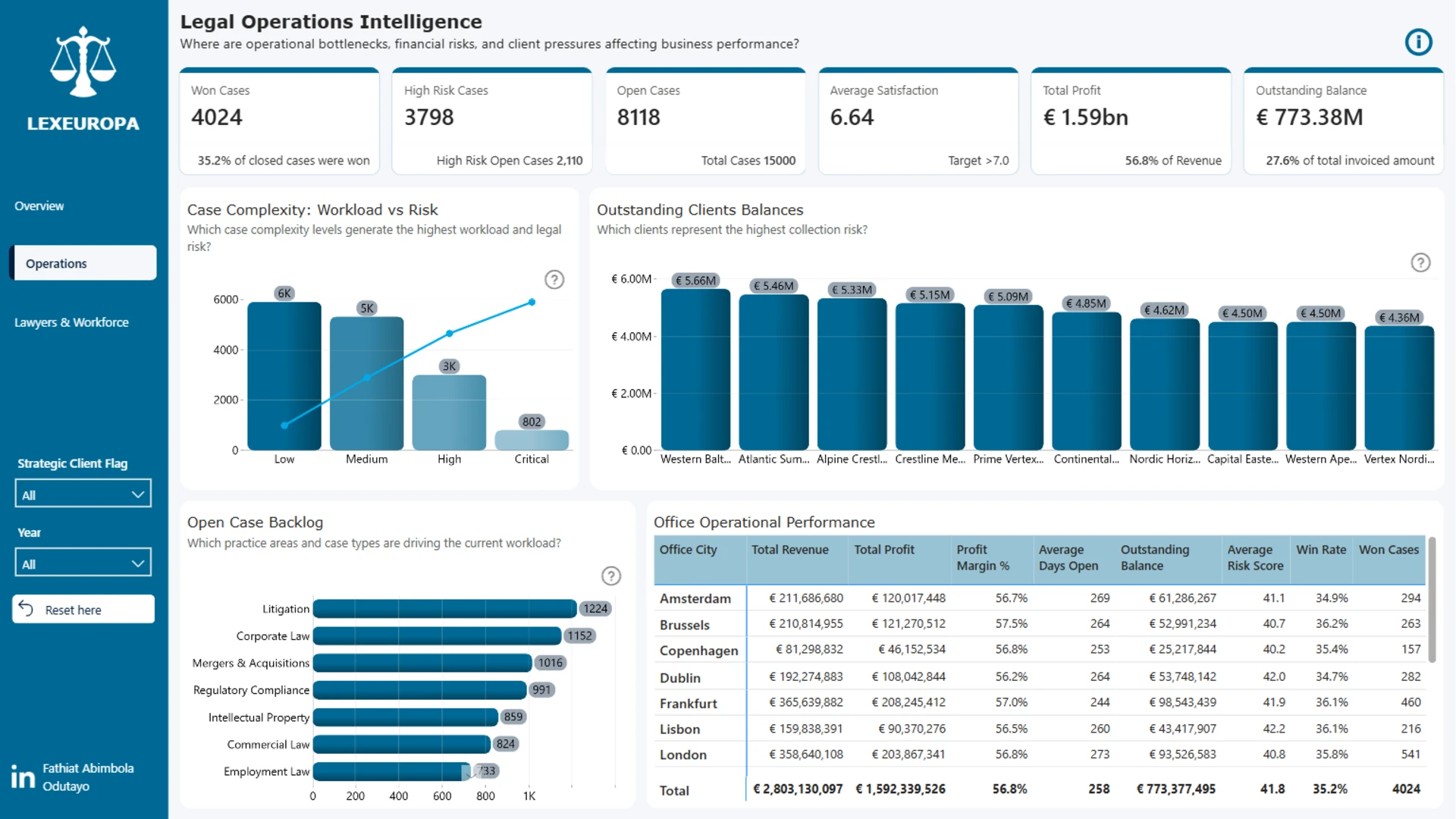Click the Alpine Crestl... client bar
This screenshot has width=1456, height=819.
pos(852,375)
